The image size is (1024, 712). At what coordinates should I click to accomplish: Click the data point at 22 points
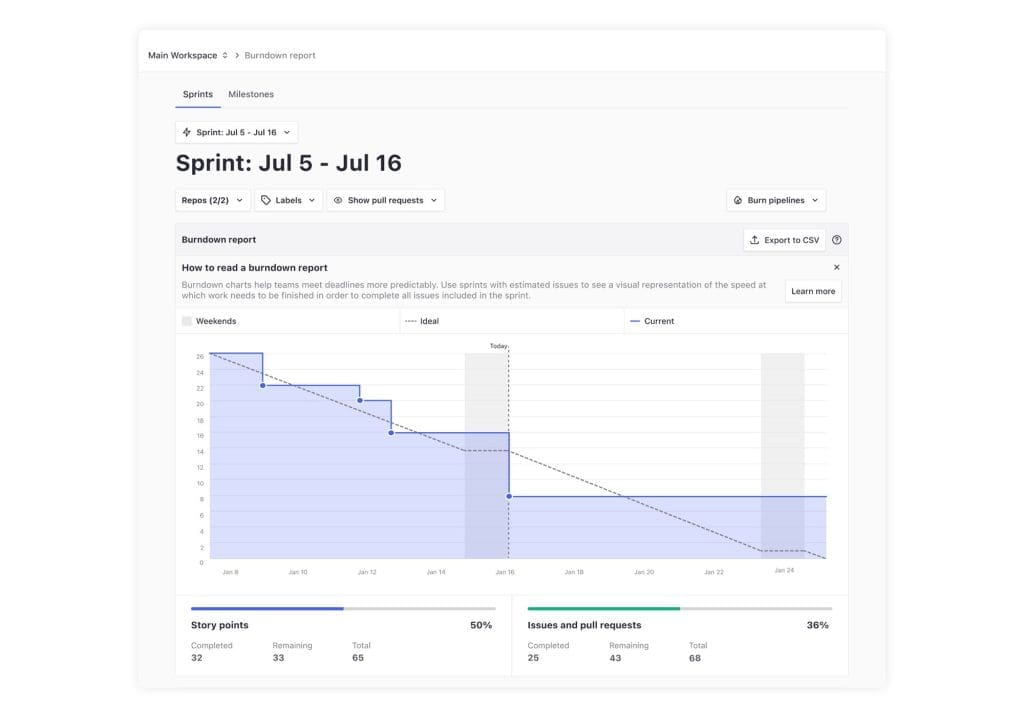pyautogui.click(x=263, y=385)
